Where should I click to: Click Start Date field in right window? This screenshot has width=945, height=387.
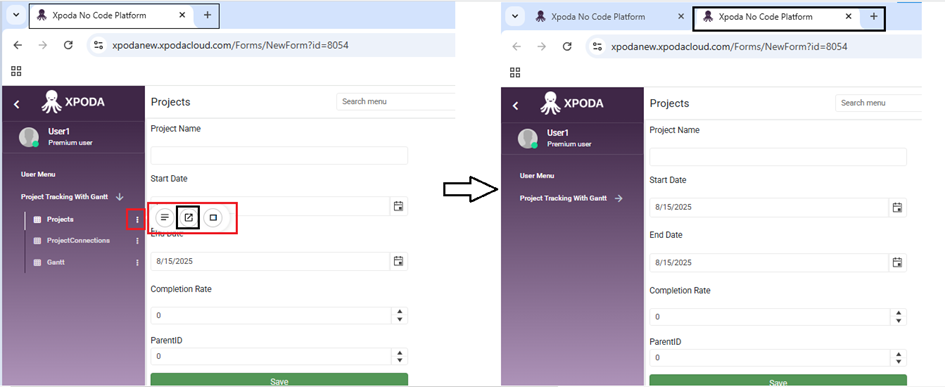[769, 207]
